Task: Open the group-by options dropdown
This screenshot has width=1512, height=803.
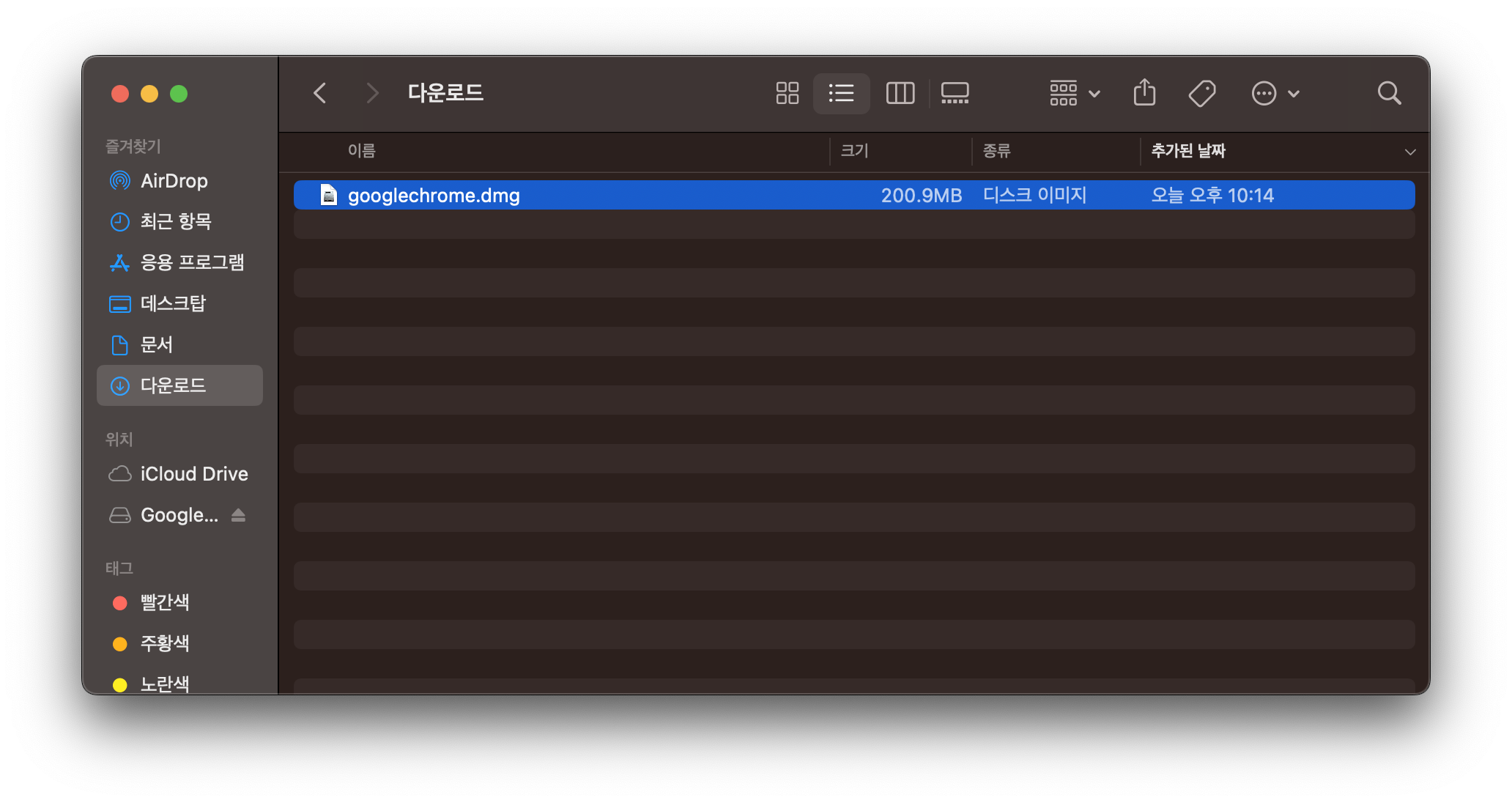Action: tap(1074, 93)
